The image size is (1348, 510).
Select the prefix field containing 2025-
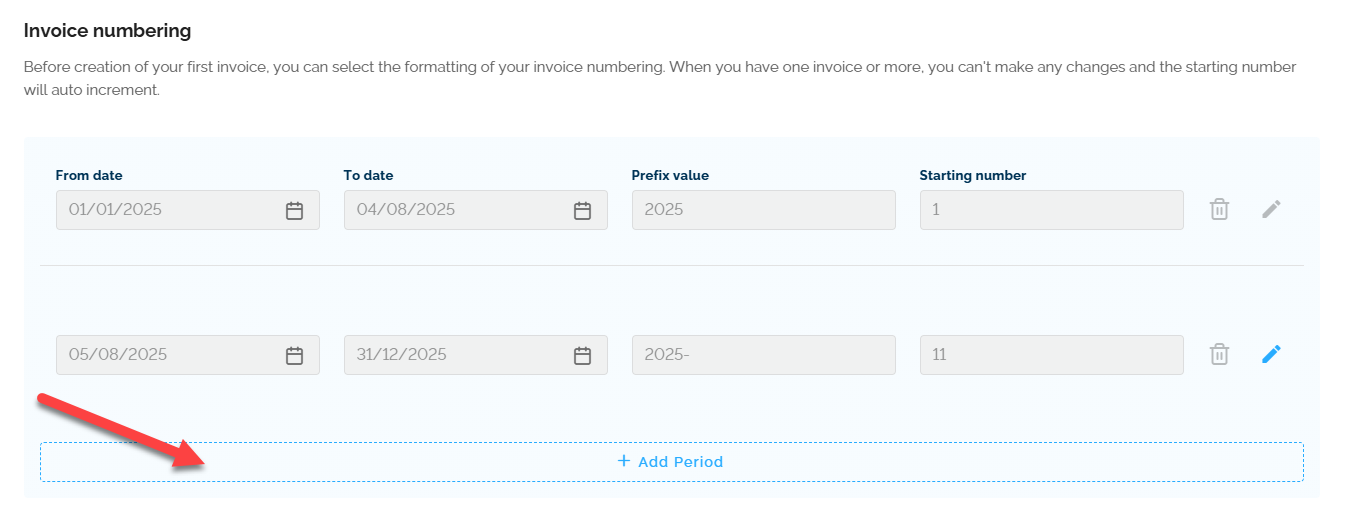[x=763, y=355]
